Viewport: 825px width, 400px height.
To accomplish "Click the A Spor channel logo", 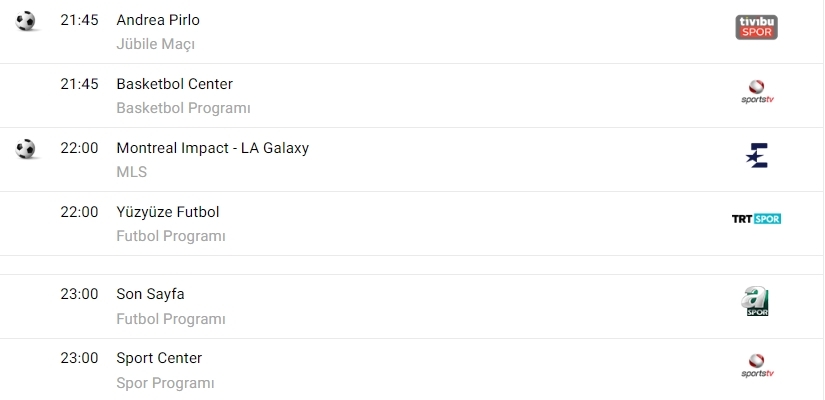I will [756, 302].
